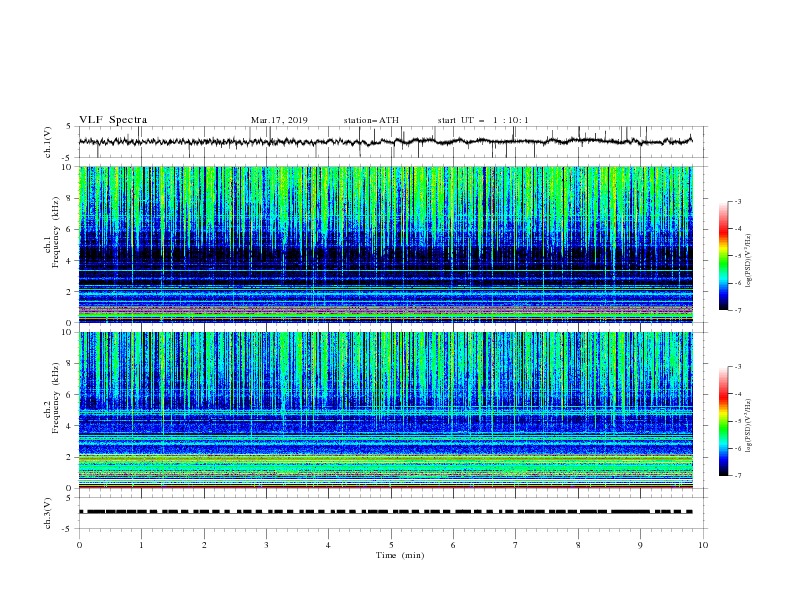Click the "10" tick on the time axis
792x612 pixels.
pos(703,545)
